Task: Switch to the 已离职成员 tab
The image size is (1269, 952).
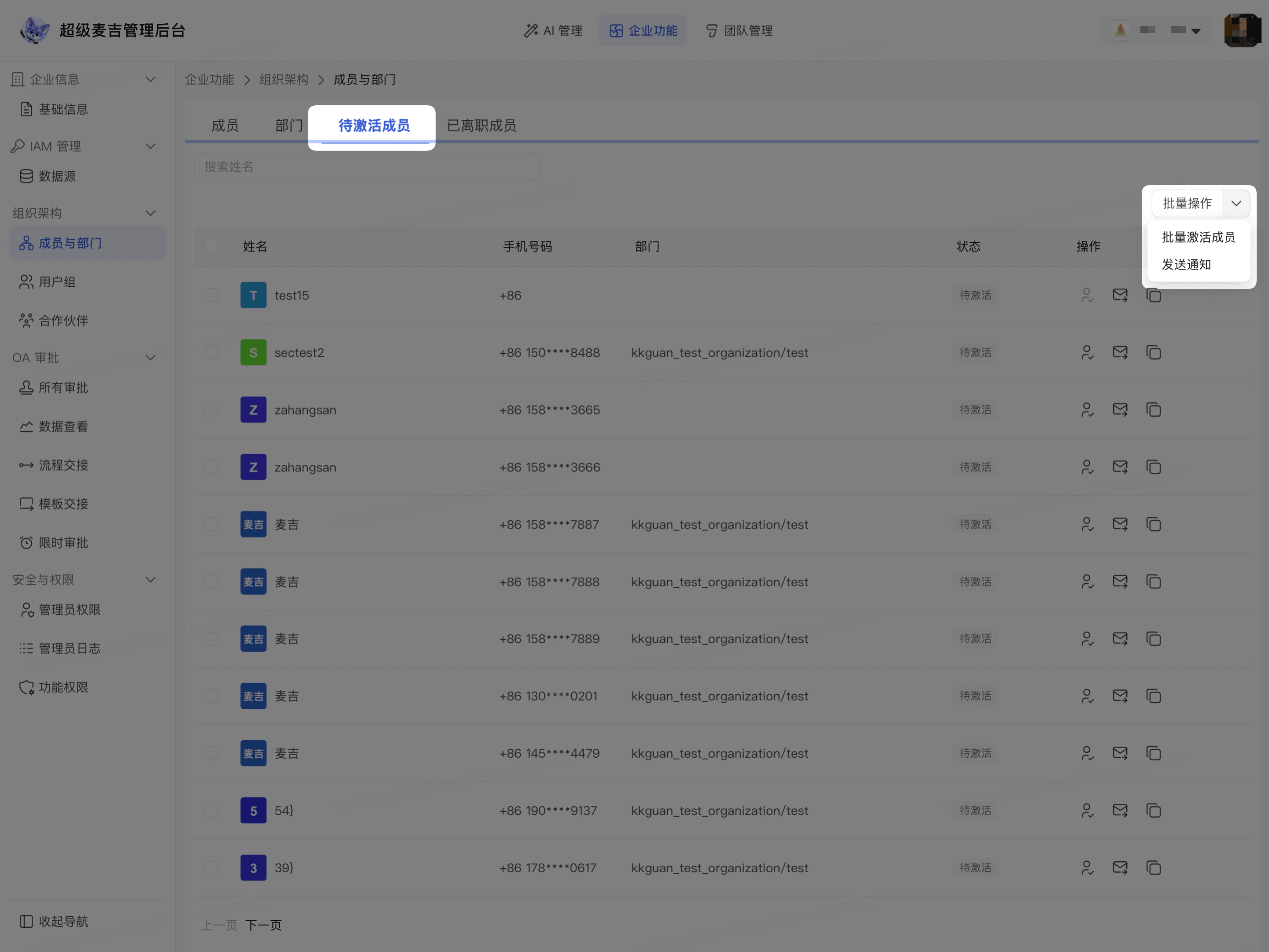Action: point(481,126)
